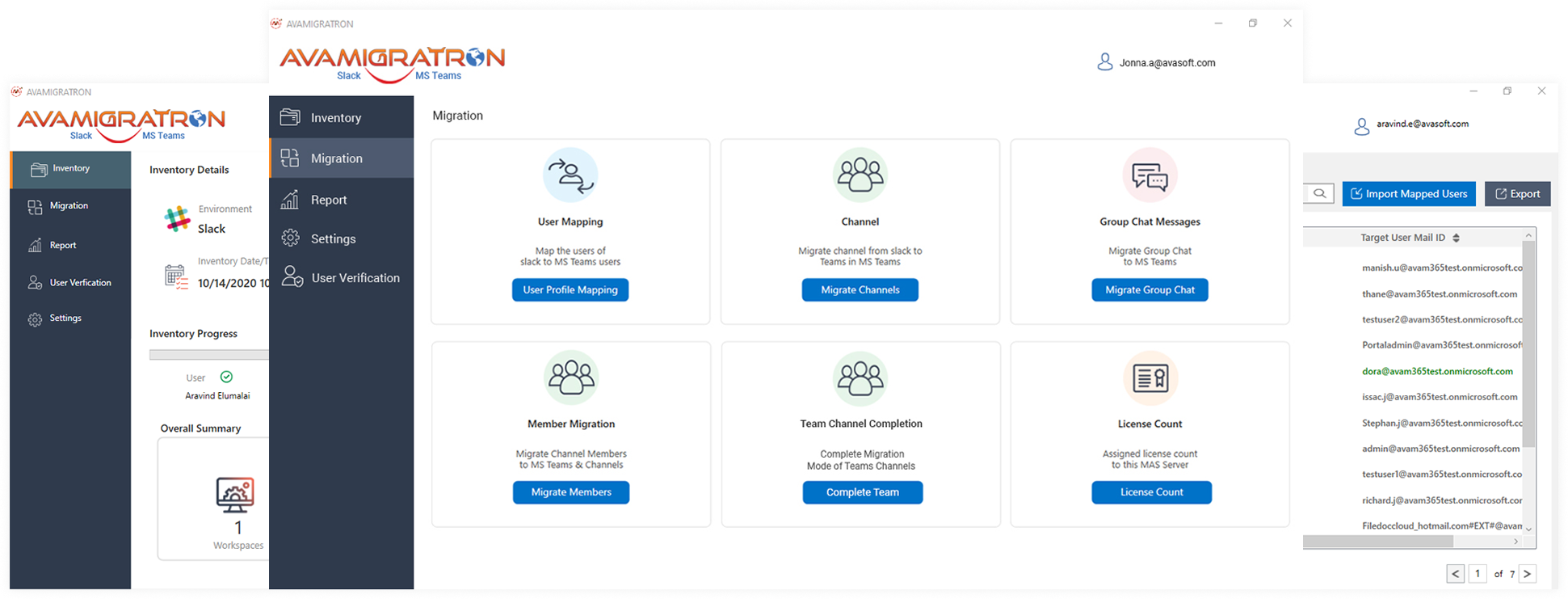The height and width of the screenshot is (599, 1568).
Task: Select manish.u@avam365test row
Action: click(x=1442, y=268)
